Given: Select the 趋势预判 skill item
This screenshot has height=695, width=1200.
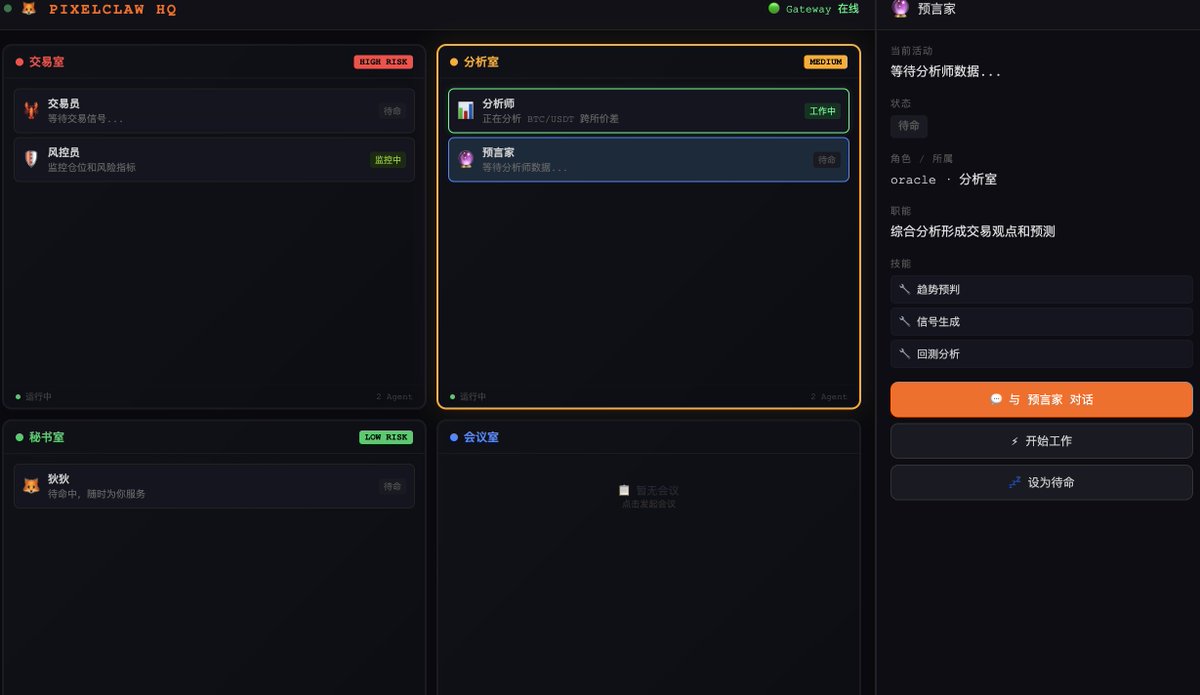Looking at the screenshot, I should 1041,290.
